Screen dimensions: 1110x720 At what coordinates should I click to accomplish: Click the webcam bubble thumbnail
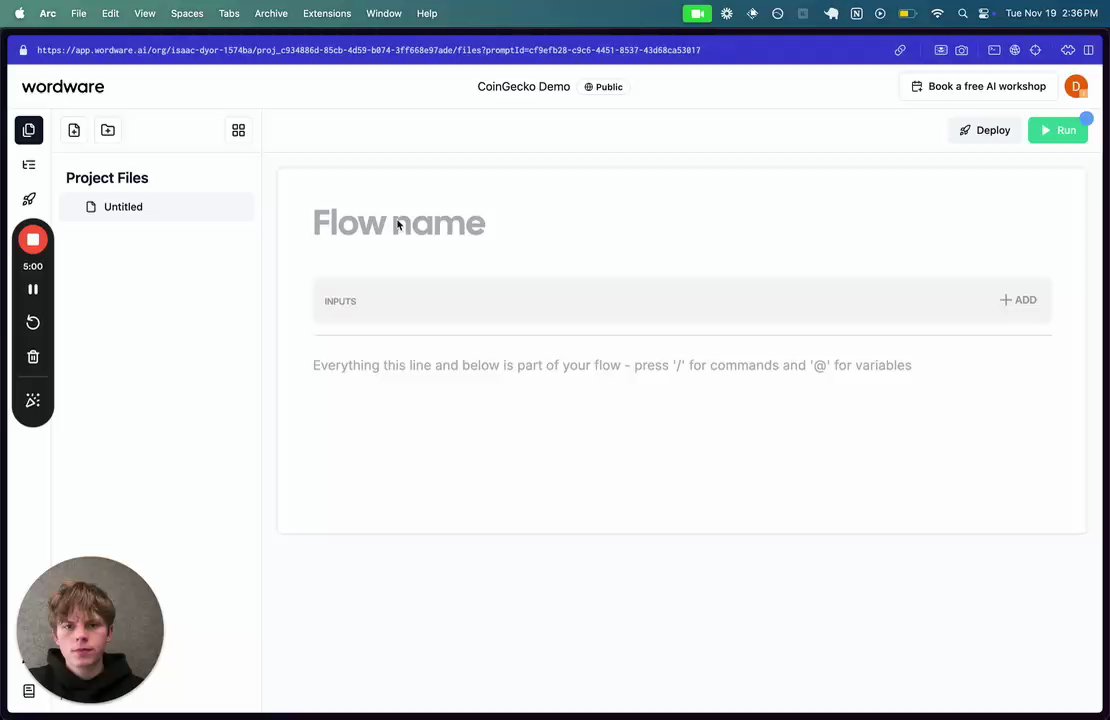click(90, 630)
